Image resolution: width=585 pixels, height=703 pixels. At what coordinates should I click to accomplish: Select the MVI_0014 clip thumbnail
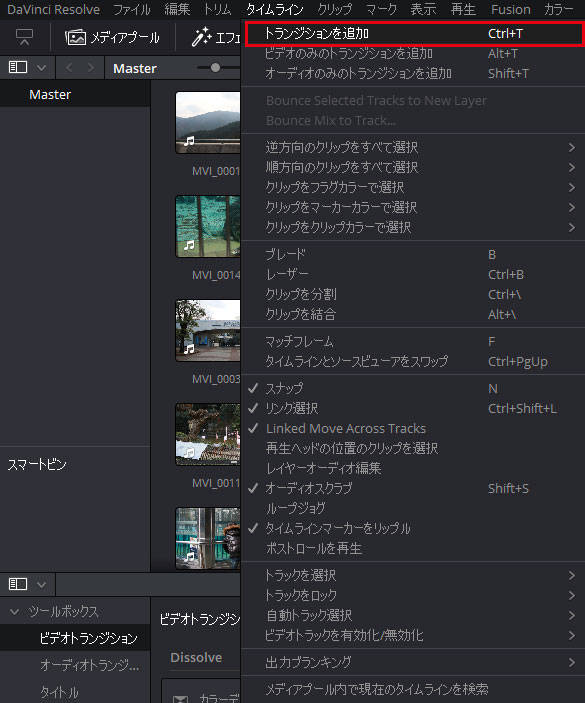tap(208, 226)
